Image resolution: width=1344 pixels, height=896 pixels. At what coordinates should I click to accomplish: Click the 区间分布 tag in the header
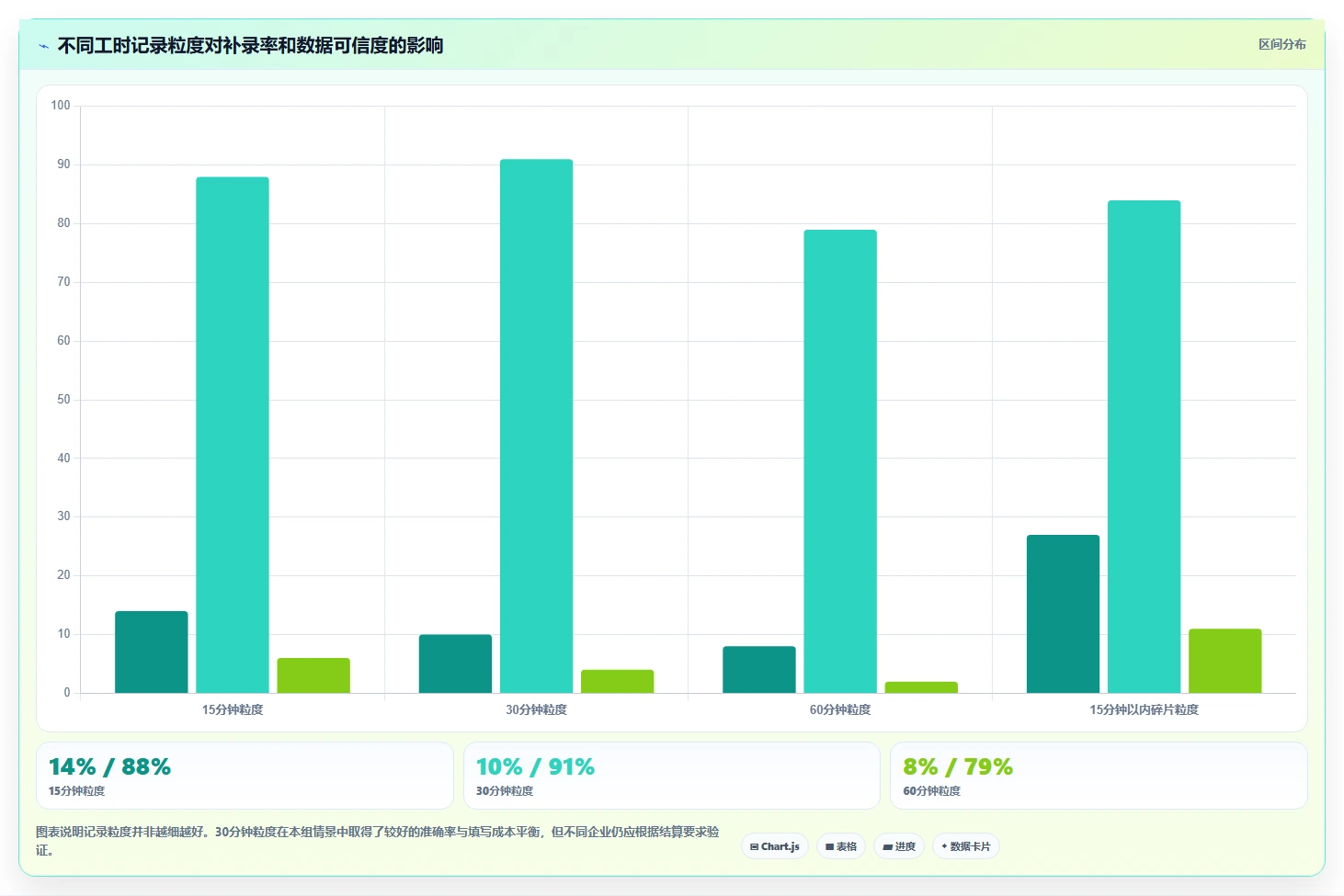(1281, 44)
